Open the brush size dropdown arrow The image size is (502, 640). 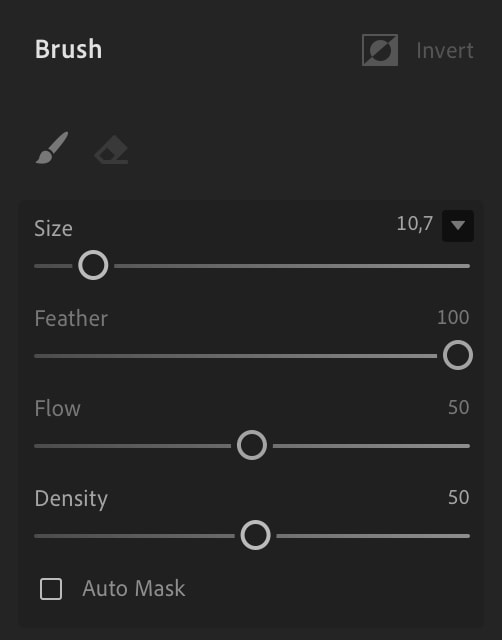(x=458, y=226)
